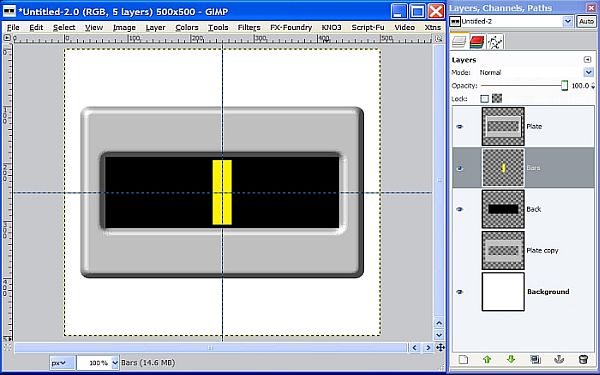Open the Edit menu
This screenshot has width=600, height=375.
click(x=36, y=28)
